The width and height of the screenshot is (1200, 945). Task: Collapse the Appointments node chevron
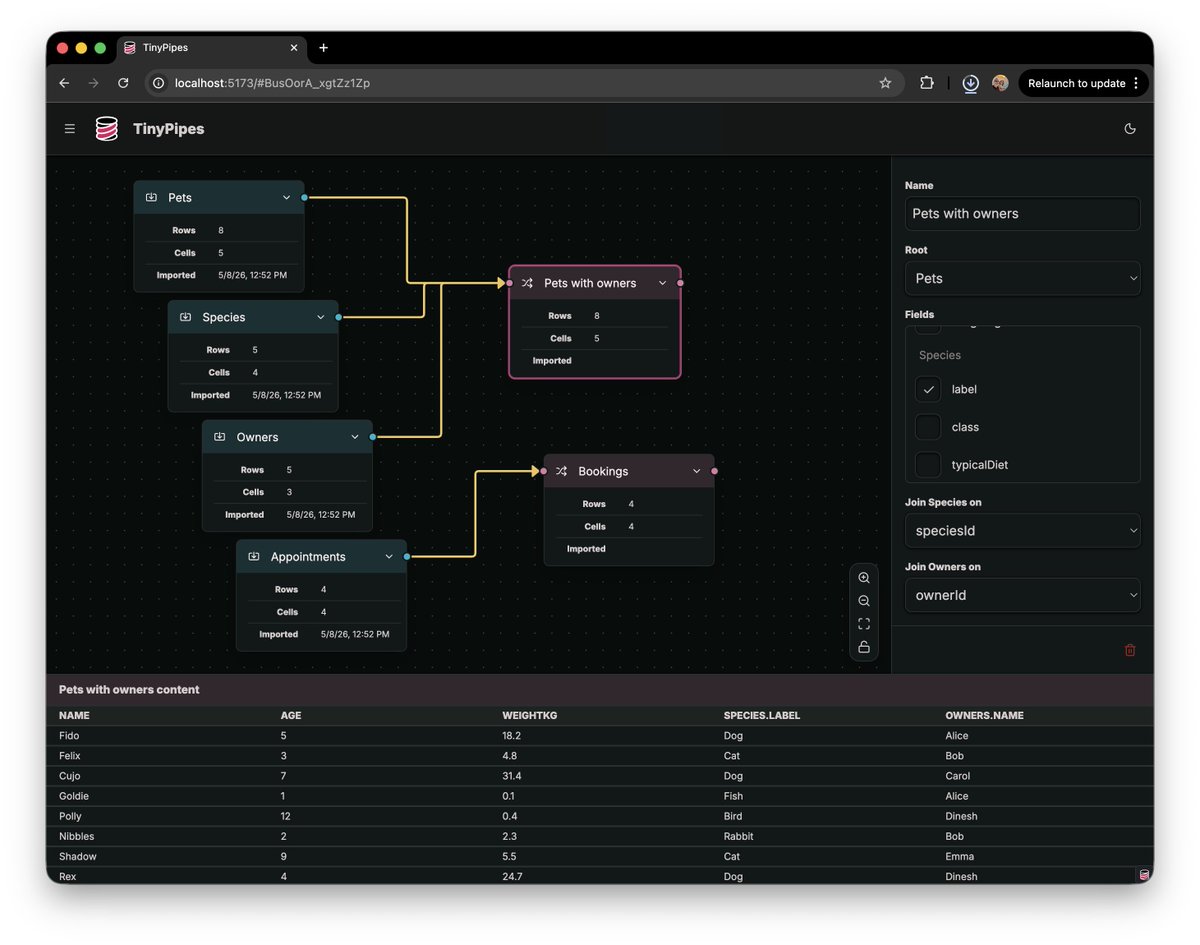389,557
